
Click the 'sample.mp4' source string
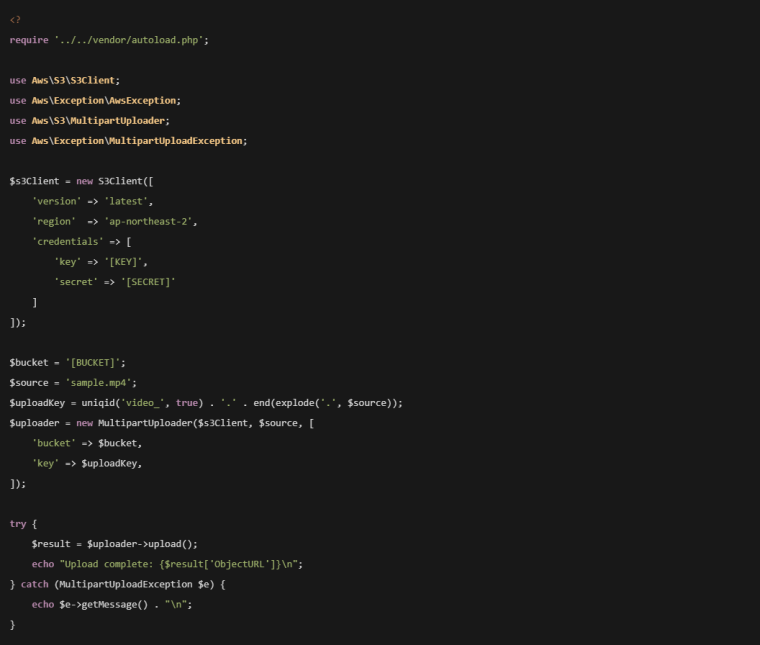tap(98, 383)
